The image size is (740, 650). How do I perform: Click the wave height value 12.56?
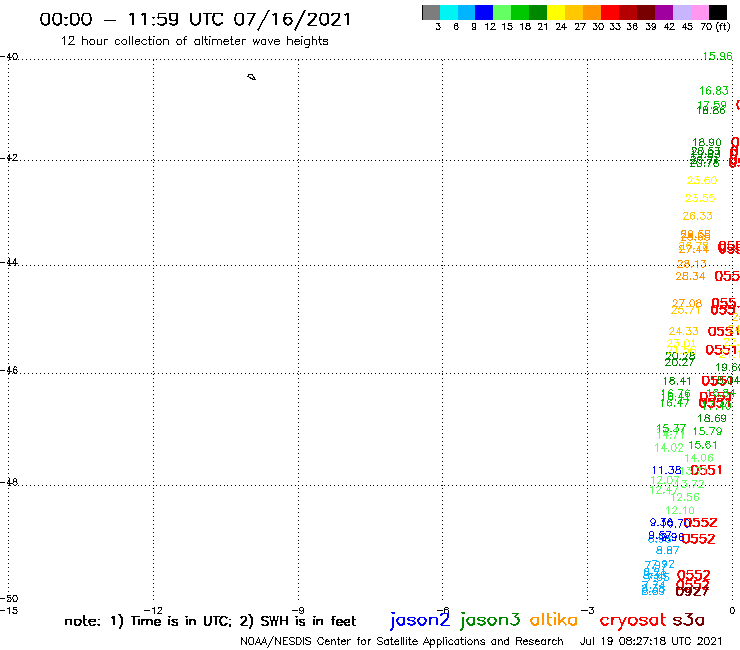click(x=684, y=497)
